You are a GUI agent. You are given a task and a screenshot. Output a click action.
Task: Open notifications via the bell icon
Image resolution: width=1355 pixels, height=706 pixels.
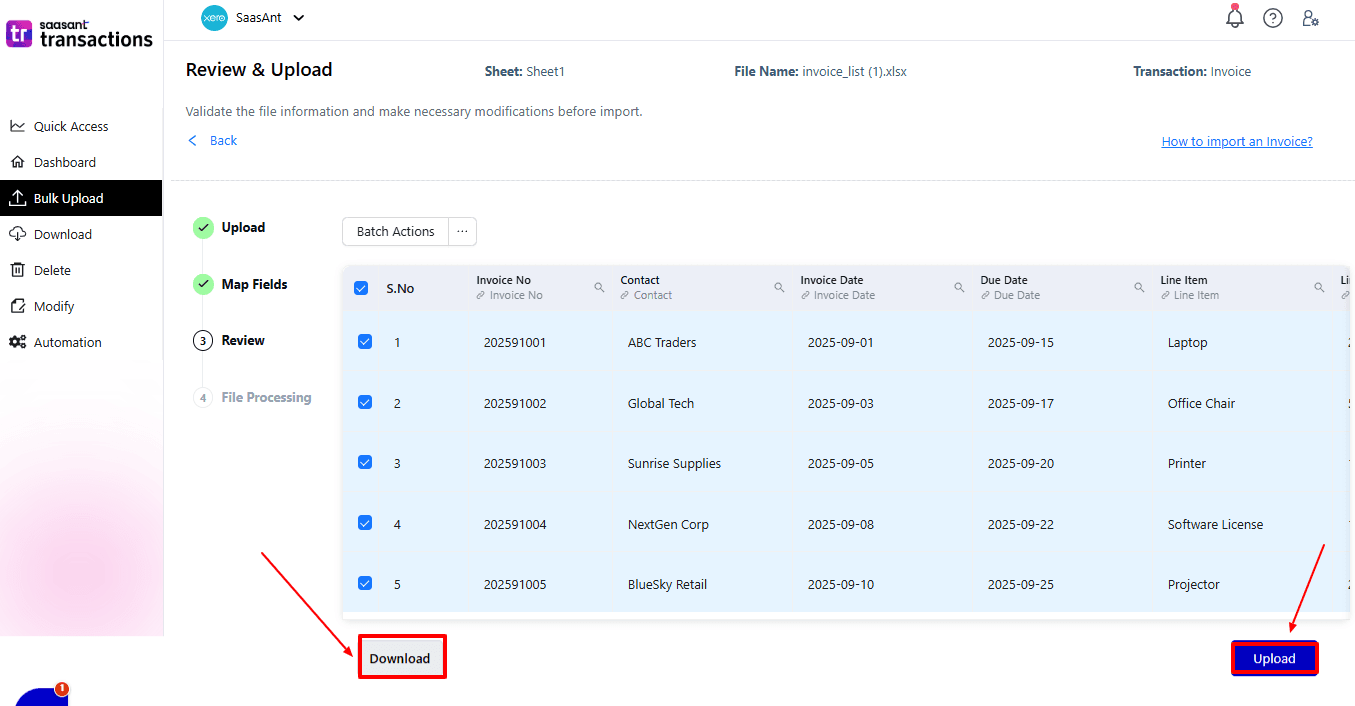(1234, 17)
